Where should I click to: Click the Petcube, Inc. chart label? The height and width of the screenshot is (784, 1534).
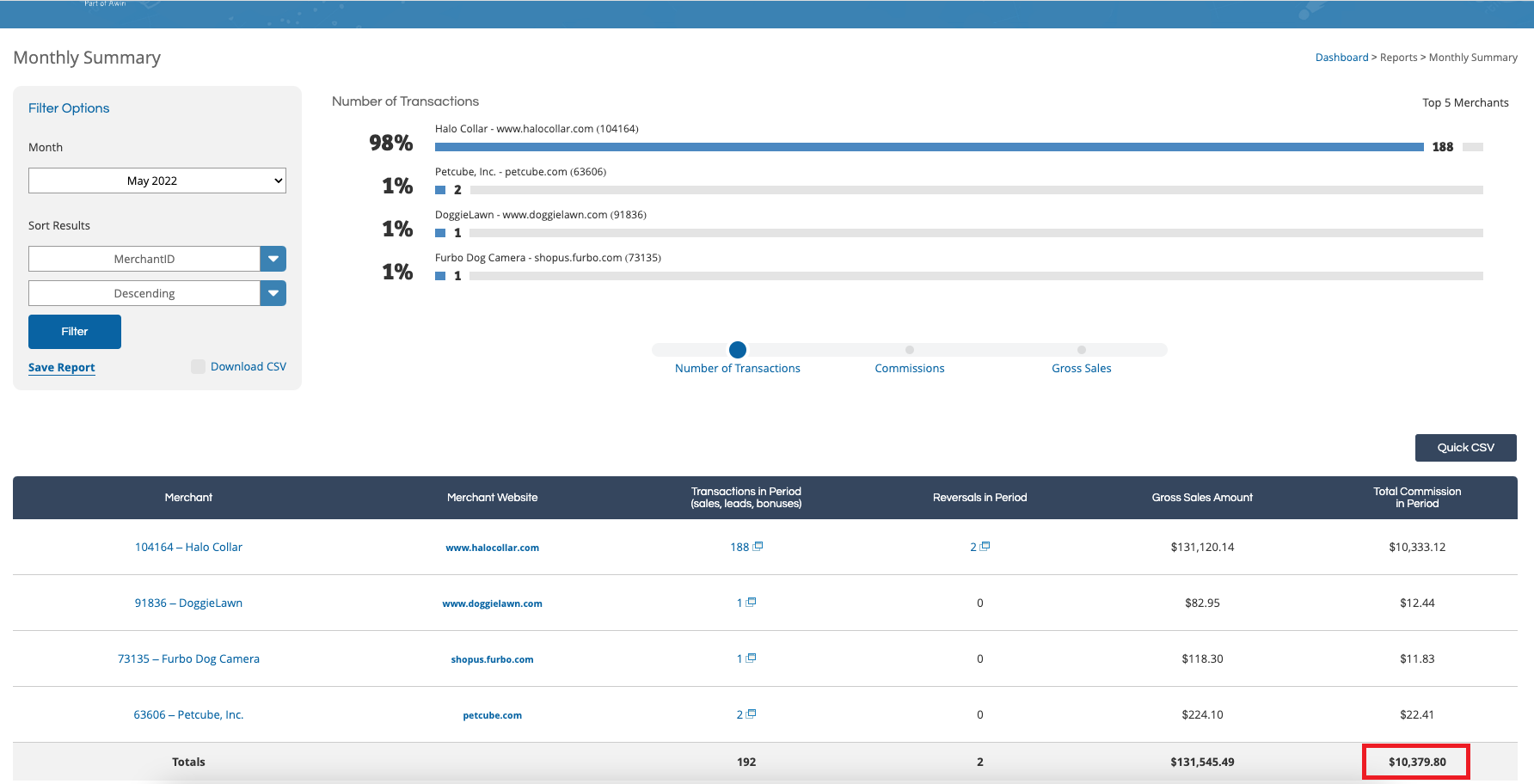pyautogui.click(x=520, y=172)
